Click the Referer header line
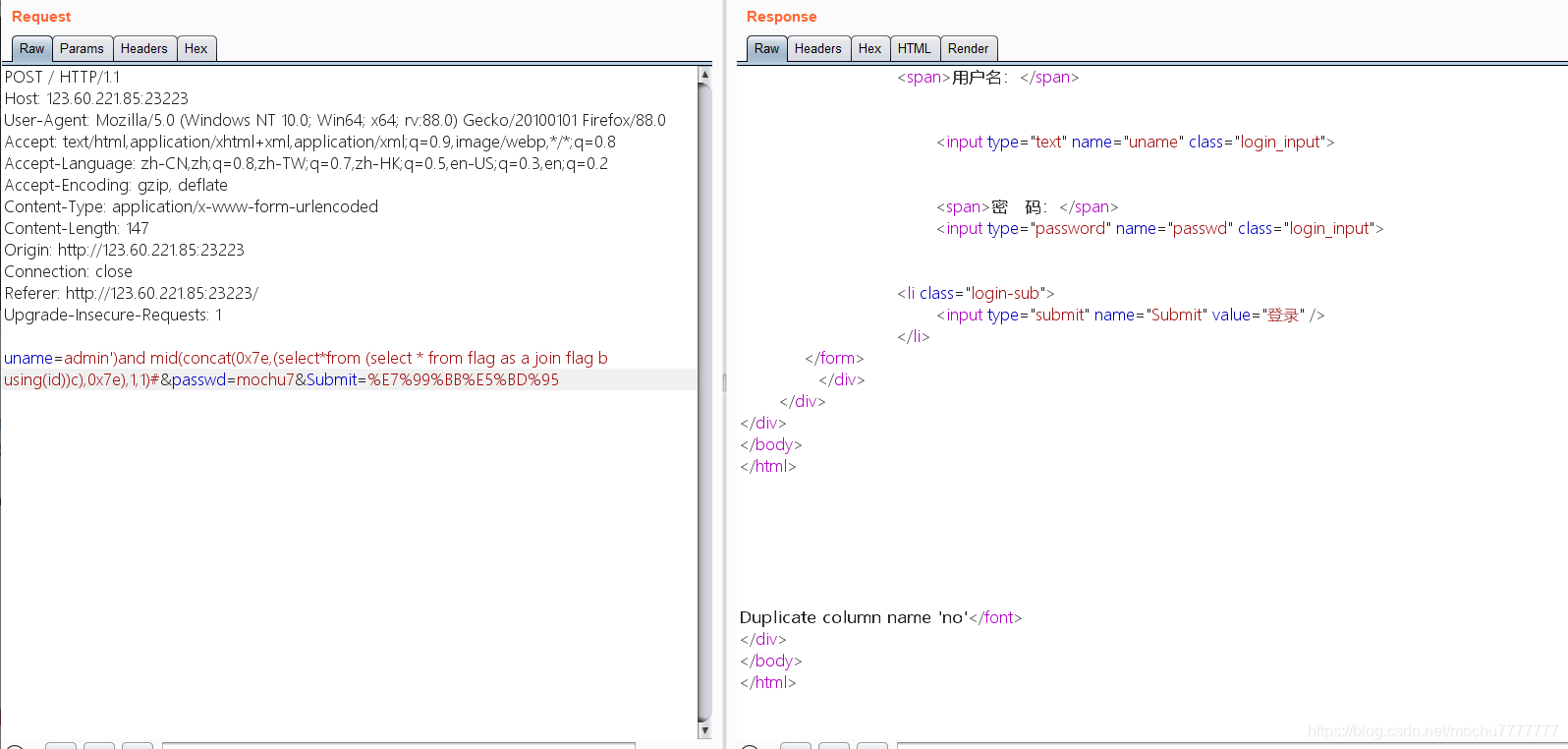1568x749 pixels. pos(132,293)
